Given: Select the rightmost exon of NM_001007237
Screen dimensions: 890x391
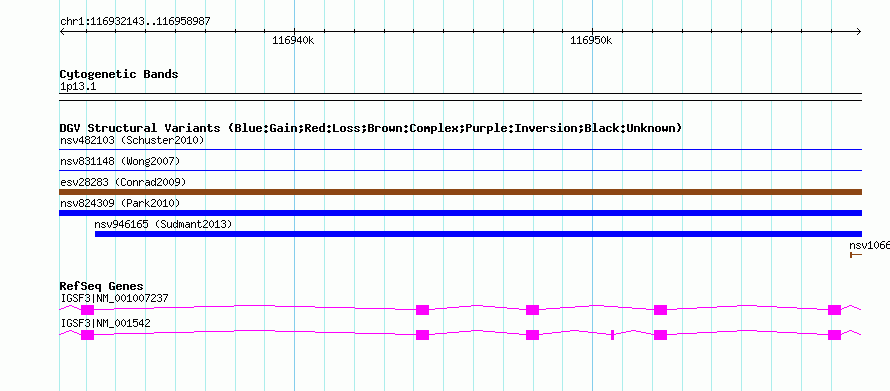Looking at the screenshot, I should tap(834, 310).
